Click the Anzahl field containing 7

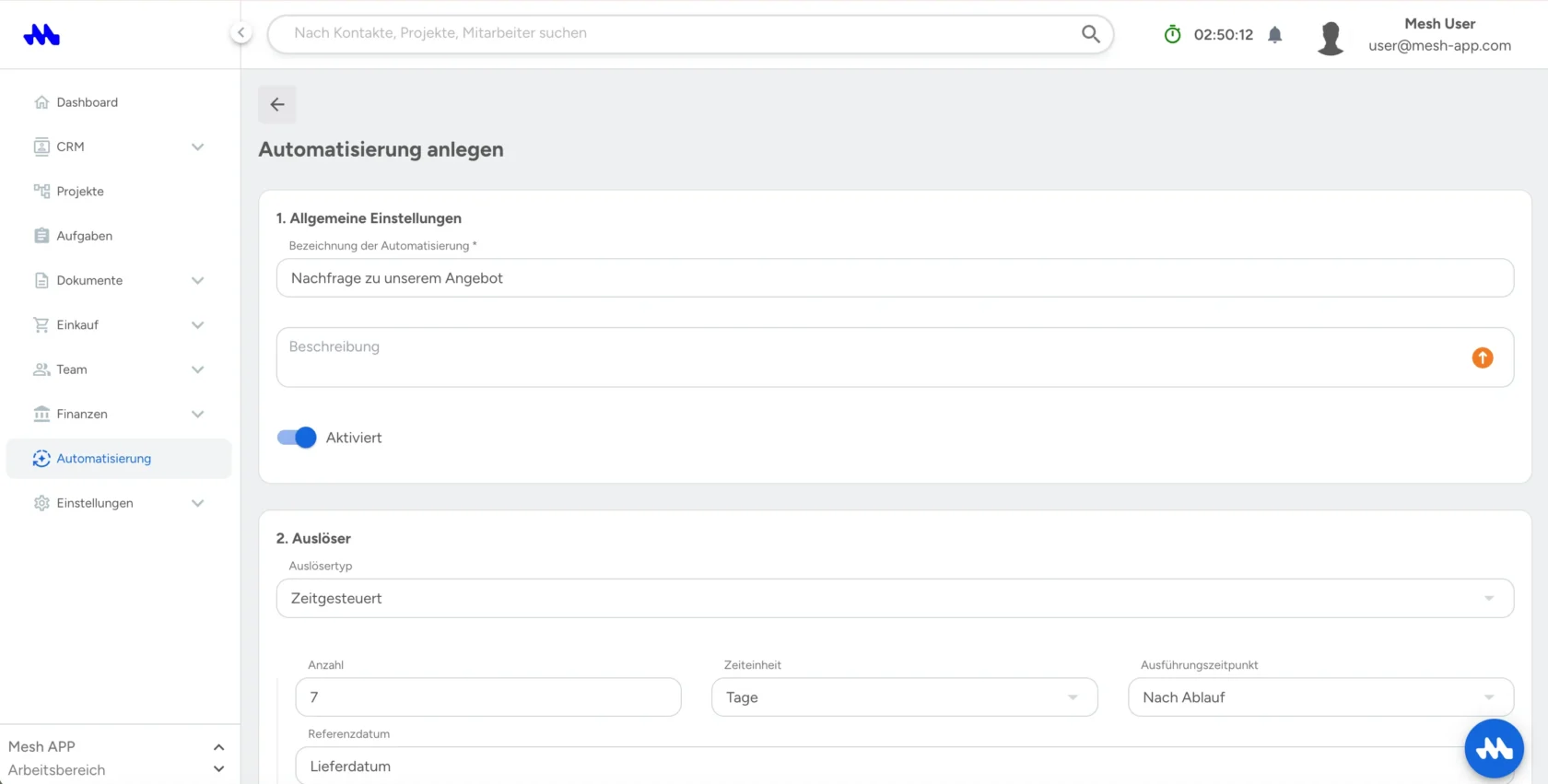488,697
